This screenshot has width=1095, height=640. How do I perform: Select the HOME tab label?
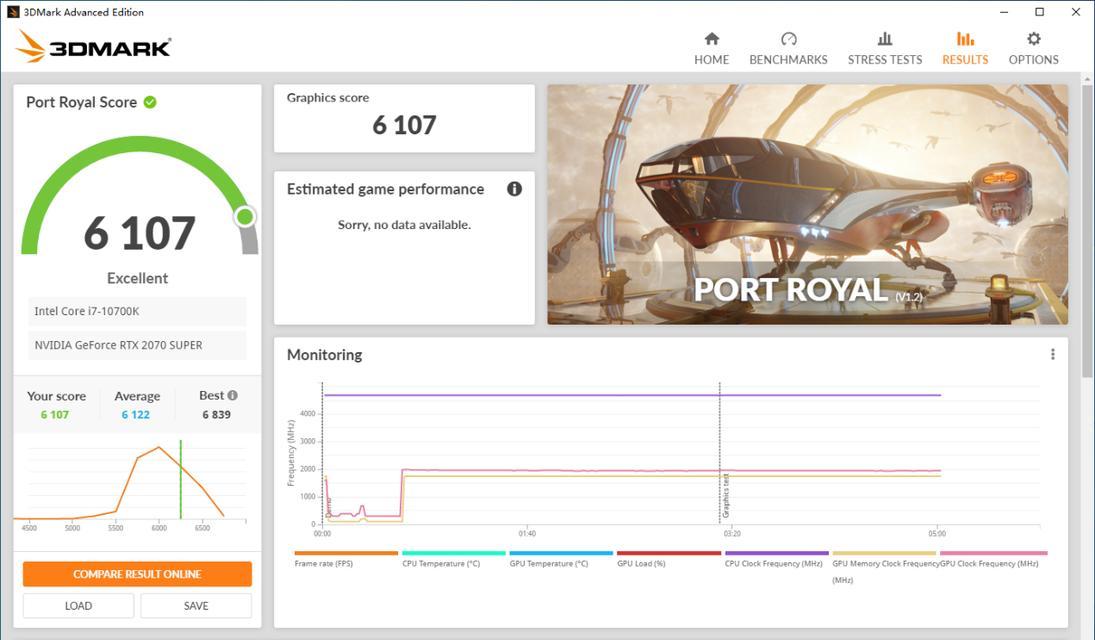(x=712, y=59)
